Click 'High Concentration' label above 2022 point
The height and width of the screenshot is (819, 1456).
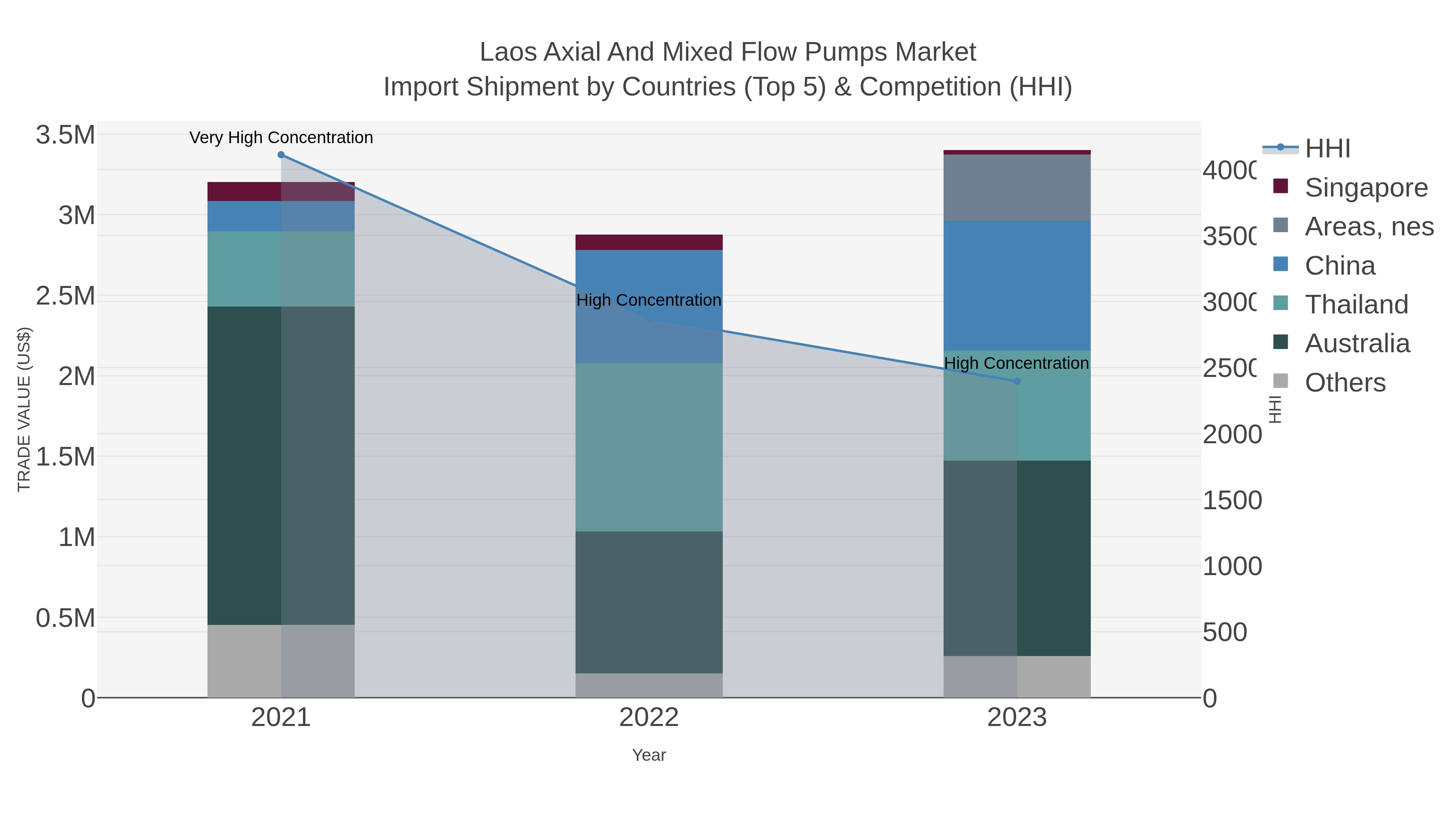(x=649, y=300)
